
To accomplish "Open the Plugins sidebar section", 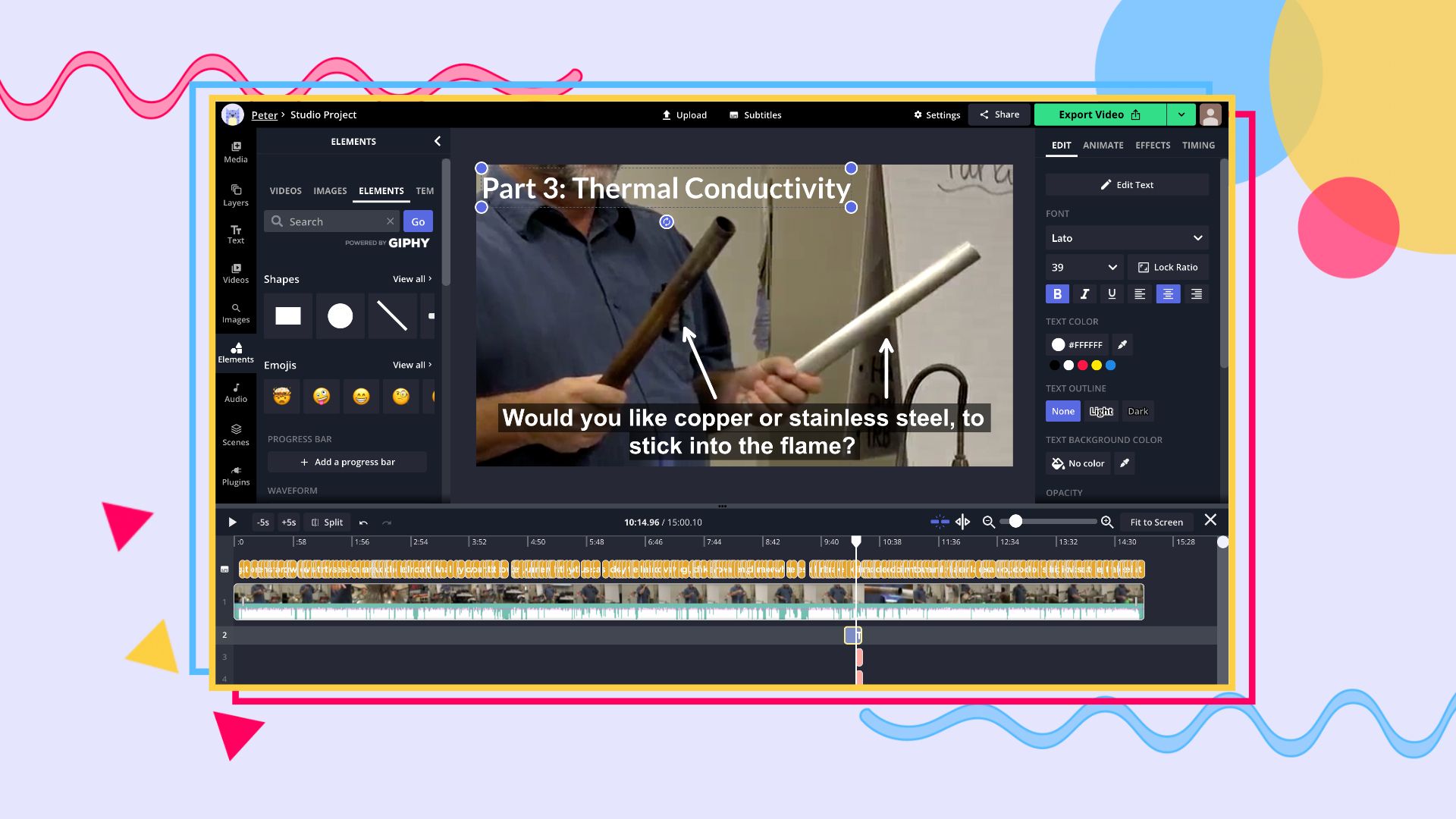I will 235,475.
